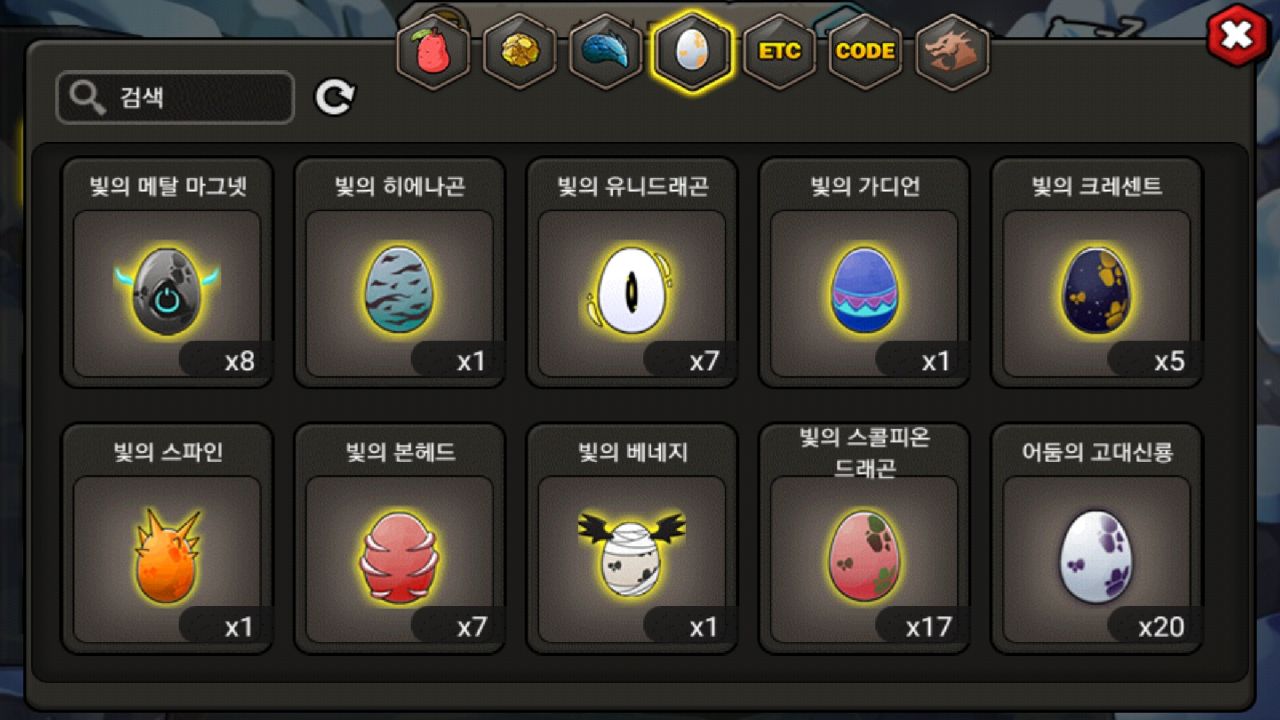This screenshot has width=1280, height=720.
Task: Click the refresh arrow icon
Action: [335, 97]
